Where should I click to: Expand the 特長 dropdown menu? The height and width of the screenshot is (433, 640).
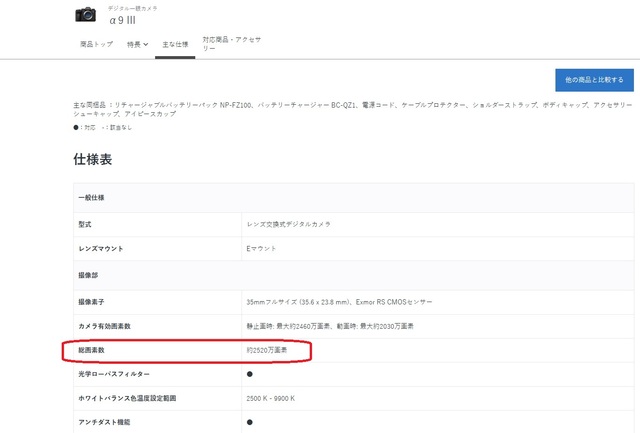click(x=138, y=44)
